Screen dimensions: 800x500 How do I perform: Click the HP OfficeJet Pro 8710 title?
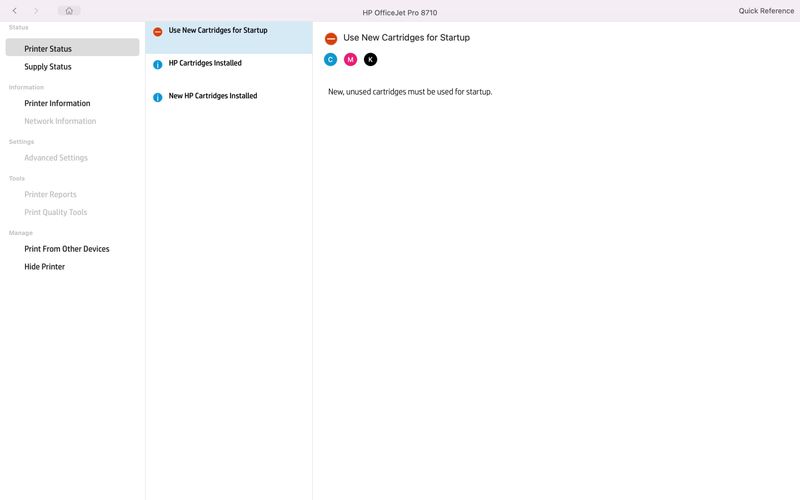point(400,13)
